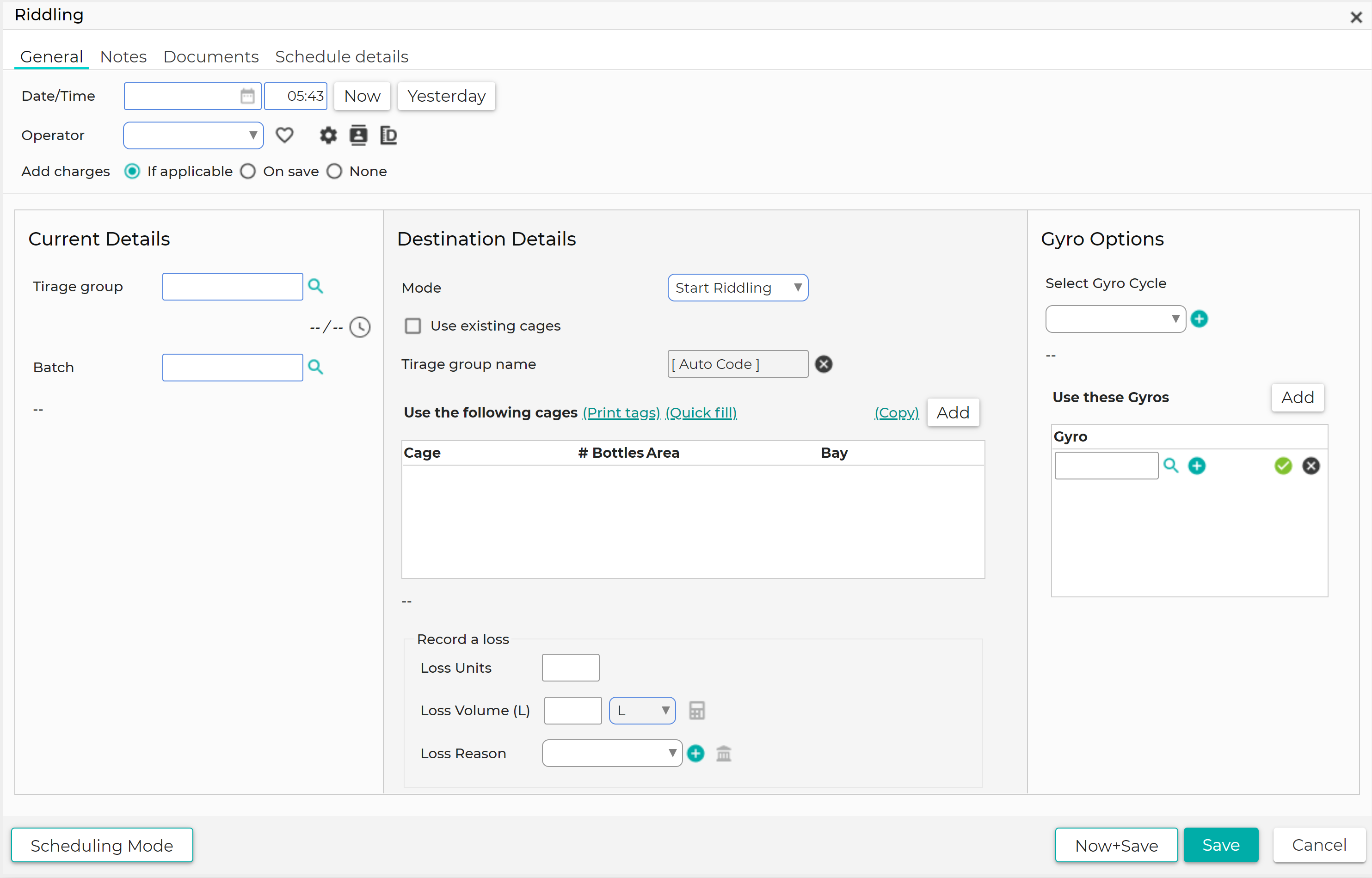Switch to the Notes tab
1372x878 pixels.
click(123, 56)
